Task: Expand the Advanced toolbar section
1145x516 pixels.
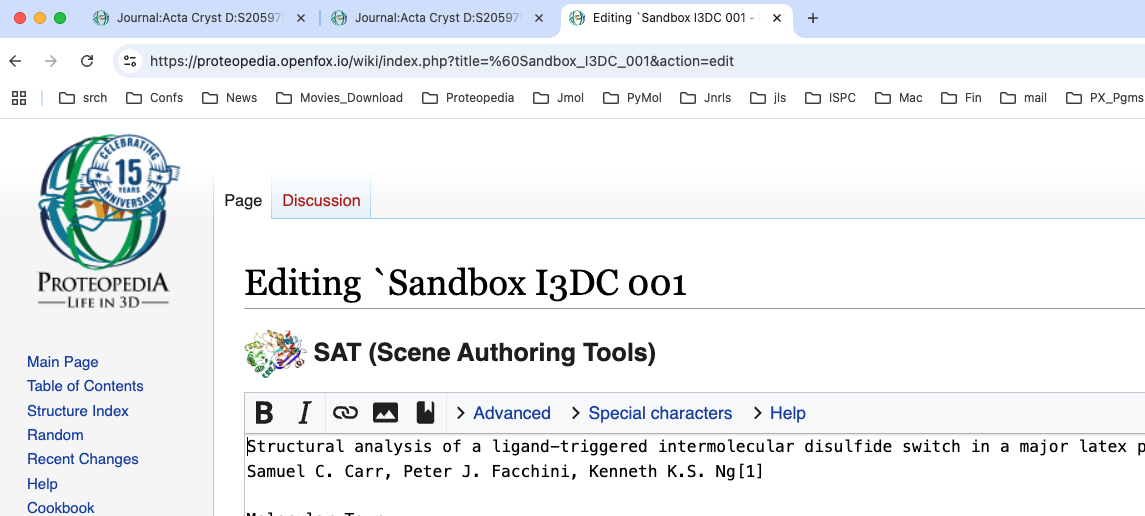Action: click(x=503, y=413)
